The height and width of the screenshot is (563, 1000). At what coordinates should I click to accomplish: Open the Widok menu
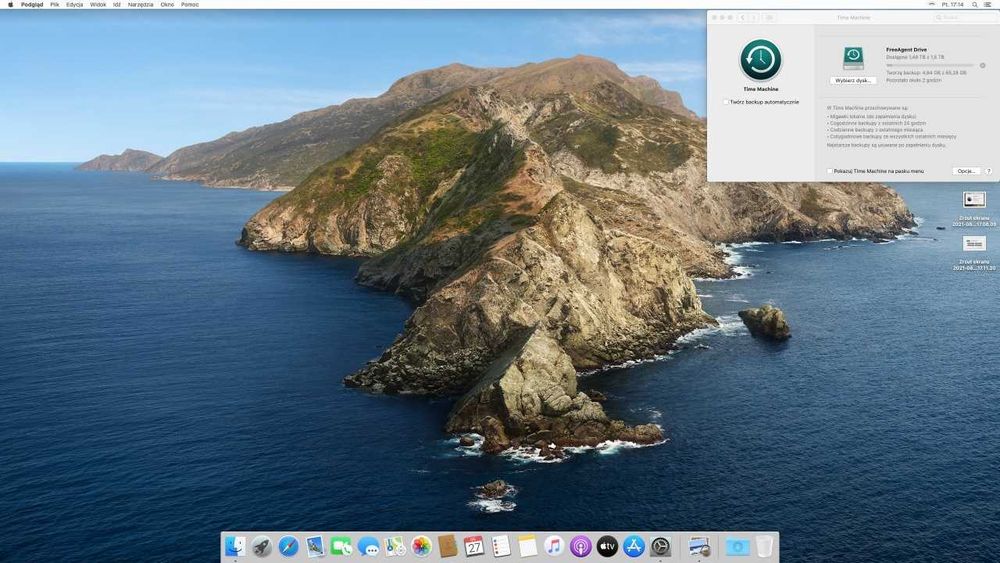pyautogui.click(x=98, y=4)
